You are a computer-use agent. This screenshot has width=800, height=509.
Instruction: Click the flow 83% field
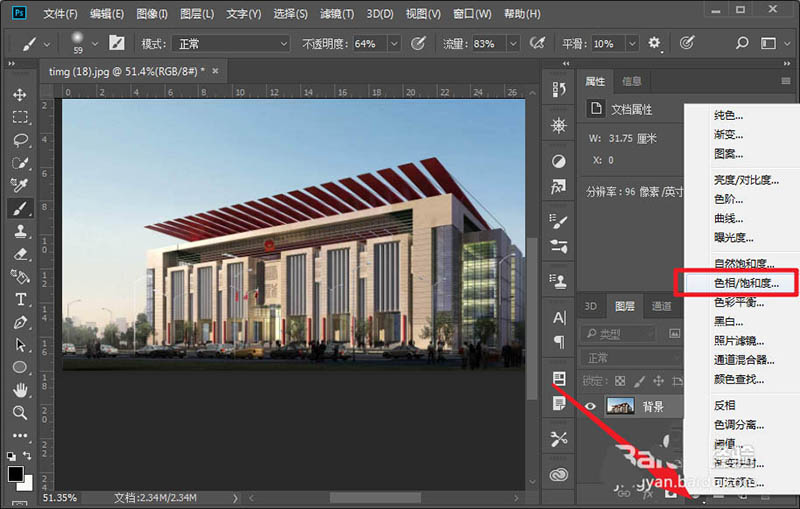[x=489, y=44]
